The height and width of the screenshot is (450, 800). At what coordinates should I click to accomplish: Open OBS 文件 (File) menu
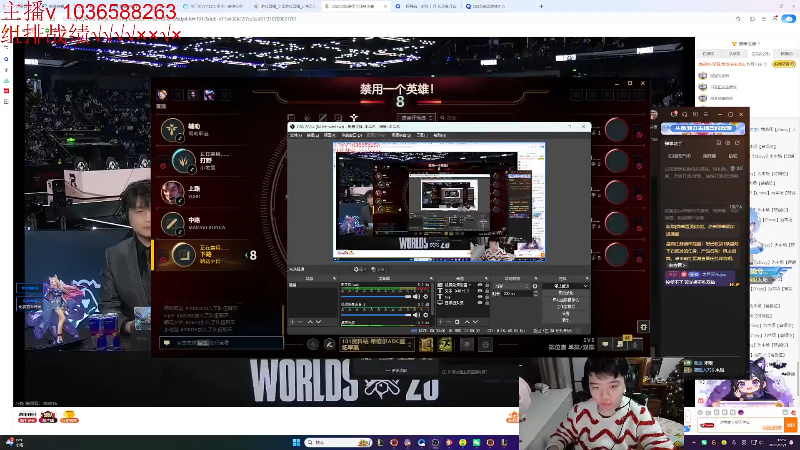click(296, 135)
